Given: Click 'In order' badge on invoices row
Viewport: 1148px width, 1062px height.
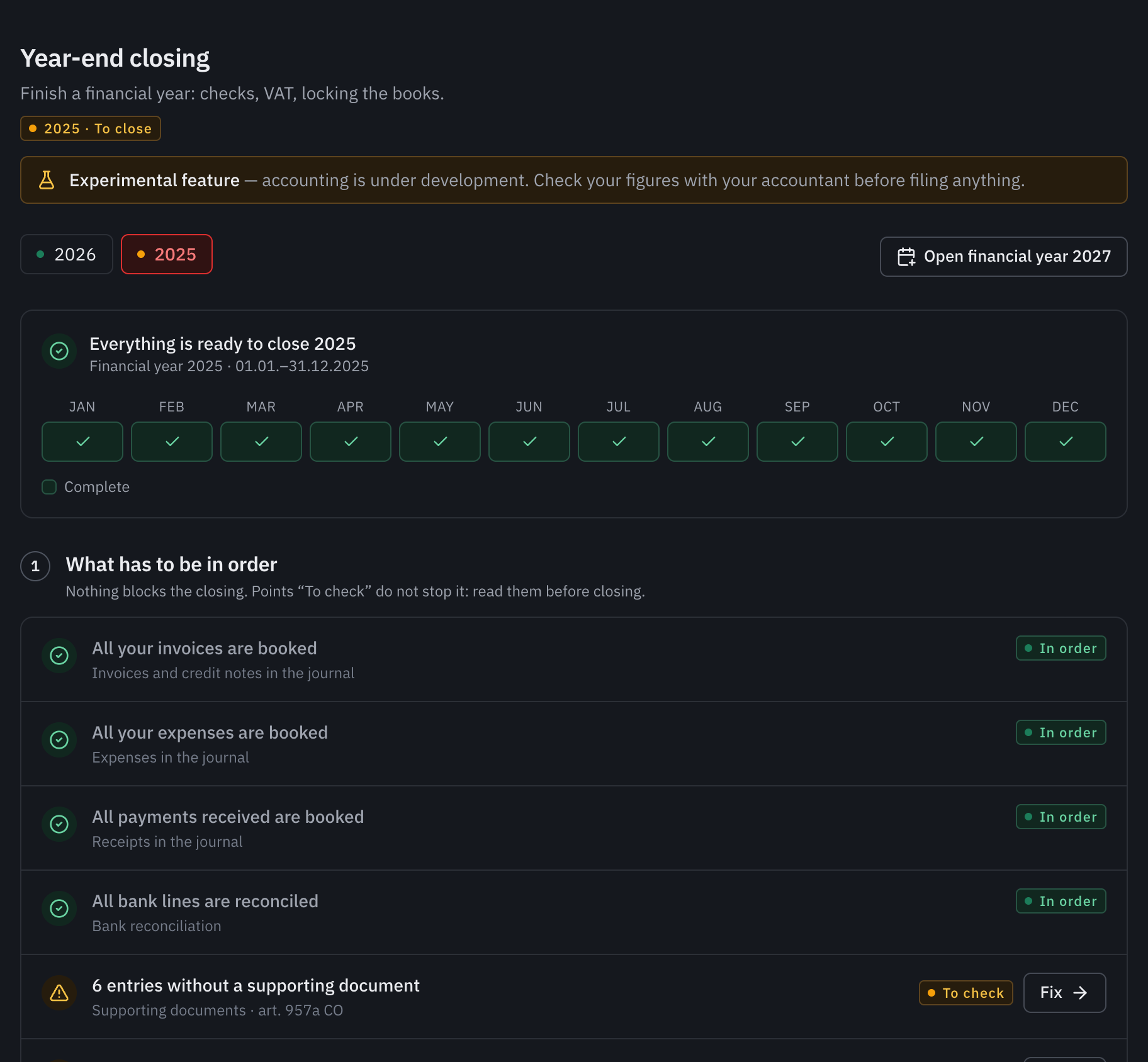Looking at the screenshot, I should 1061,648.
